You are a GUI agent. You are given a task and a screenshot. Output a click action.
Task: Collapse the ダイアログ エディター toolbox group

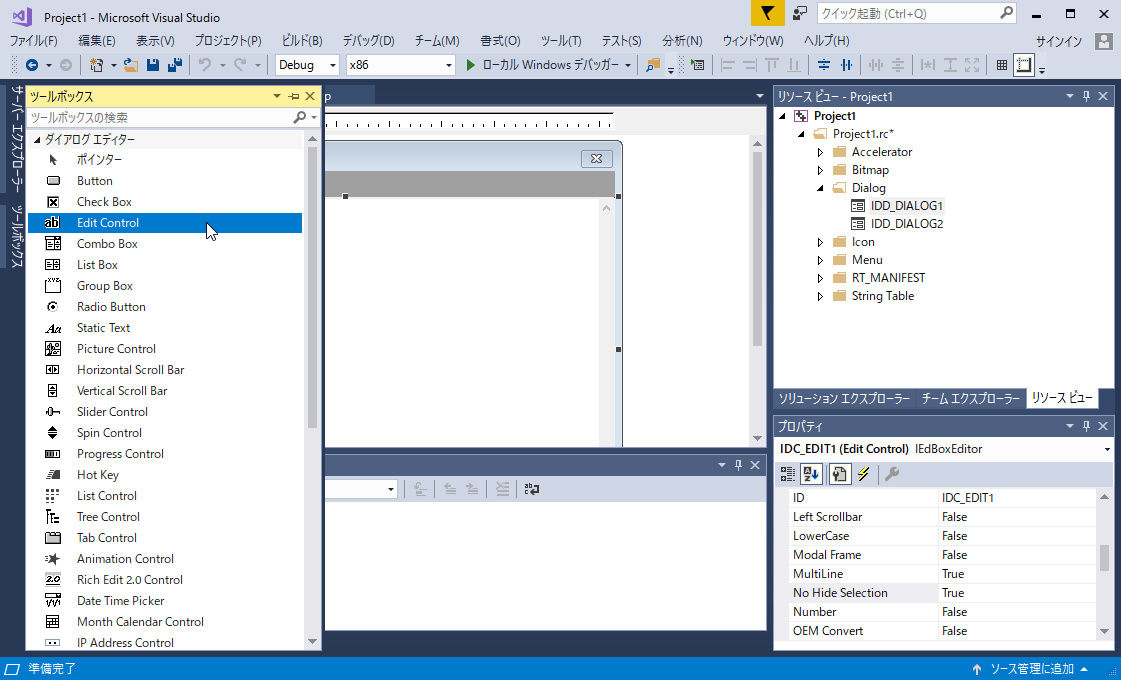pos(37,140)
